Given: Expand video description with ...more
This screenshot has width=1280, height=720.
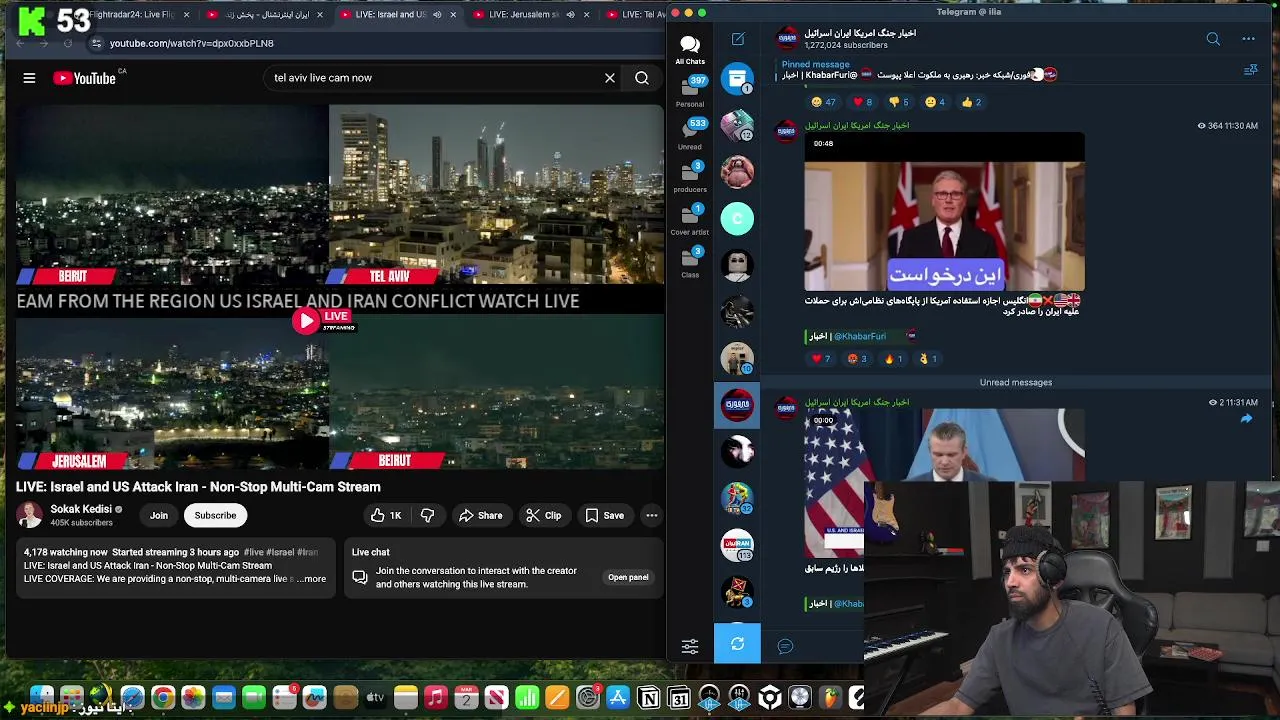Looking at the screenshot, I should click(x=311, y=579).
